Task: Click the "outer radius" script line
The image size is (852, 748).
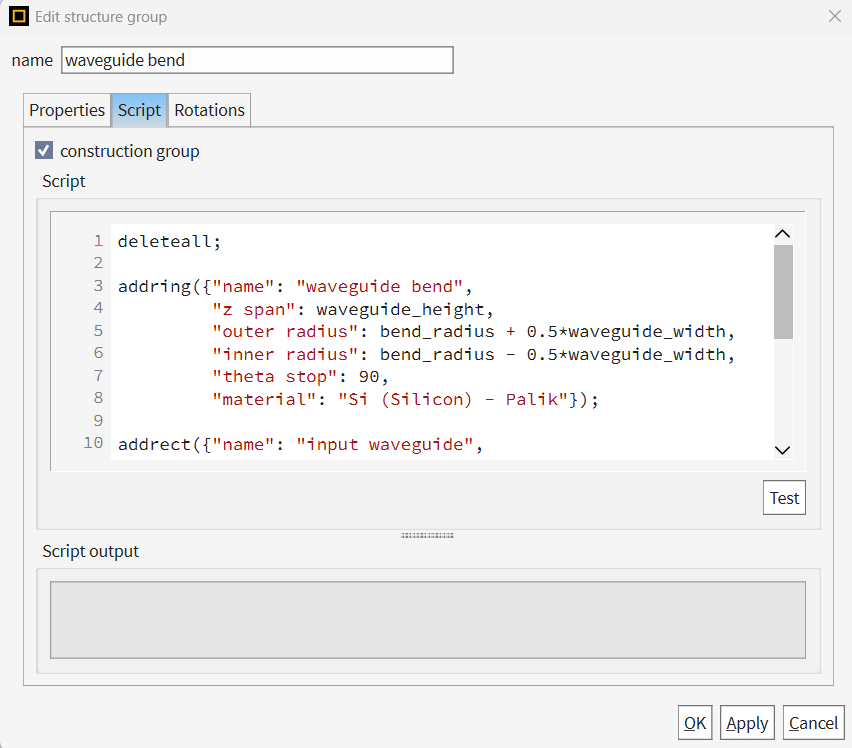Action: [473, 331]
